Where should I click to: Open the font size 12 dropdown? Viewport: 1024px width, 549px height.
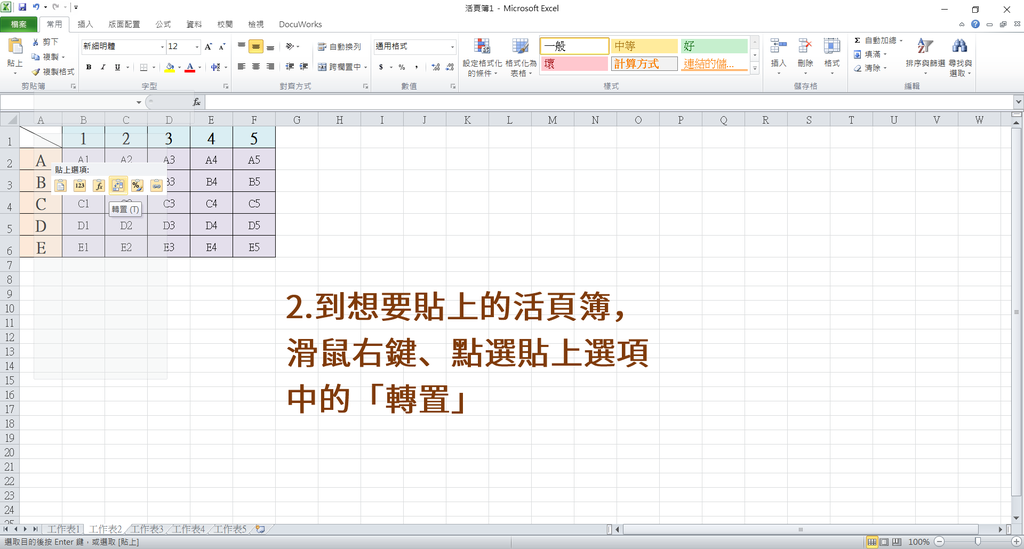pos(197,47)
